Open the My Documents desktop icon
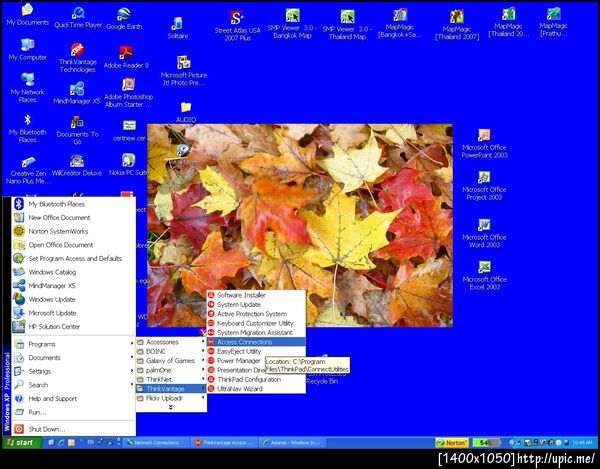Screen dimensions: 600x469 pos(28,14)
